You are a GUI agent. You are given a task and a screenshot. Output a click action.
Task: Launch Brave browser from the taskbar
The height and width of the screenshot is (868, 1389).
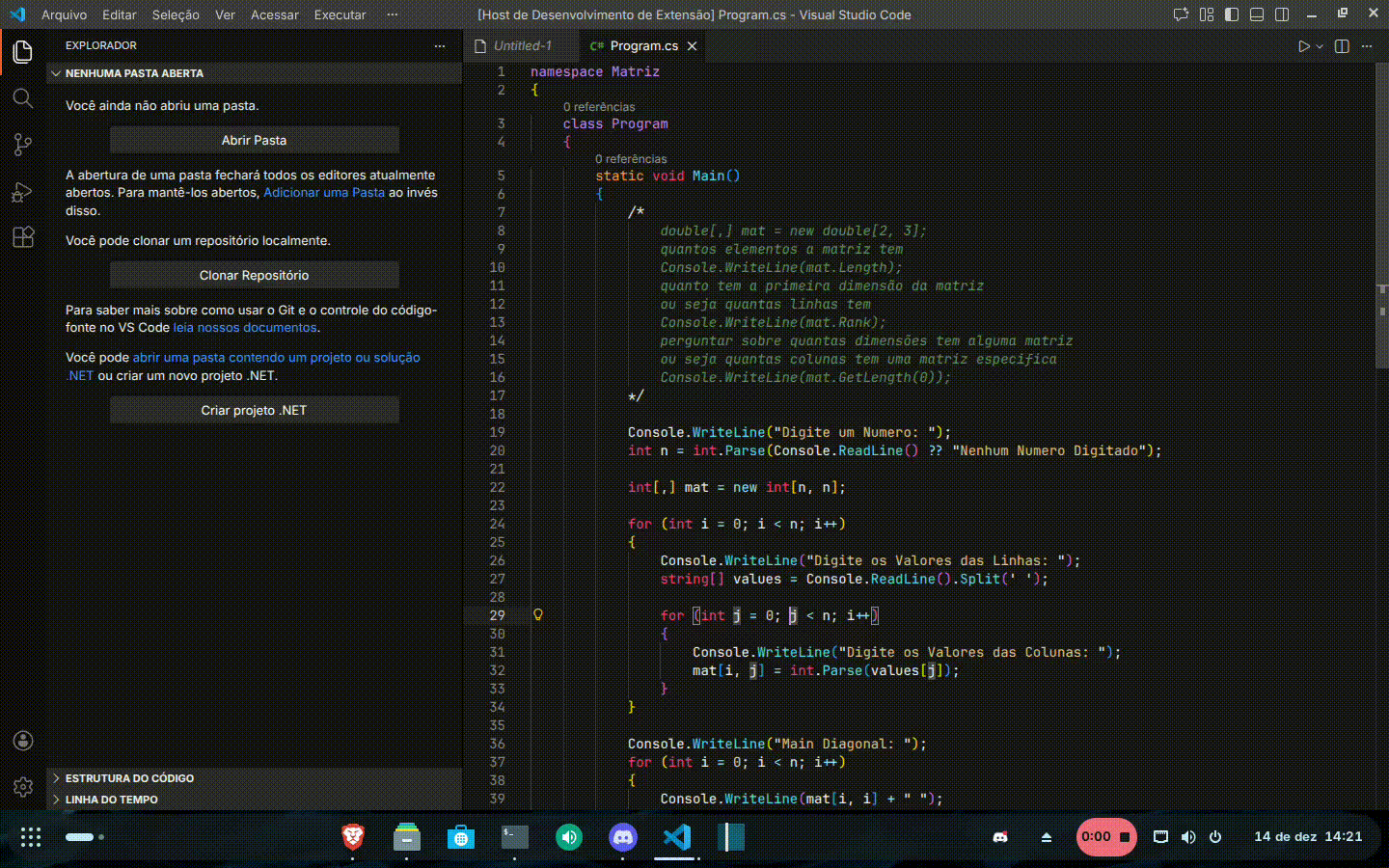353,837
